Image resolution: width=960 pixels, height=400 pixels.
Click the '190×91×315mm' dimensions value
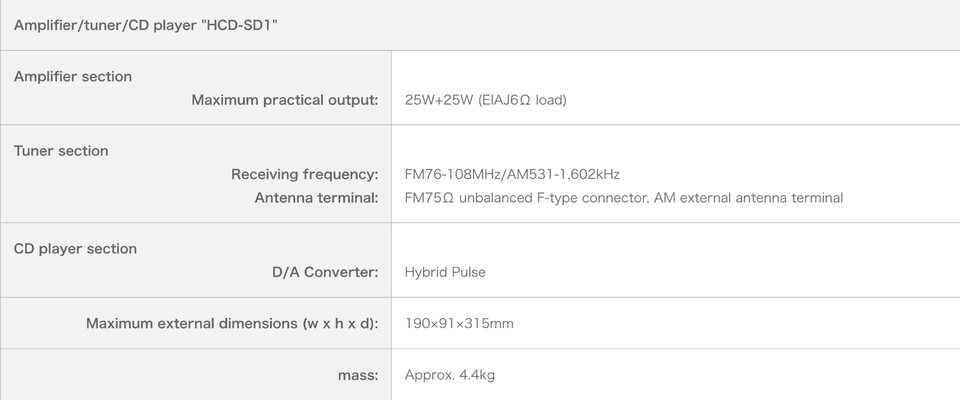tap(459, 323)
